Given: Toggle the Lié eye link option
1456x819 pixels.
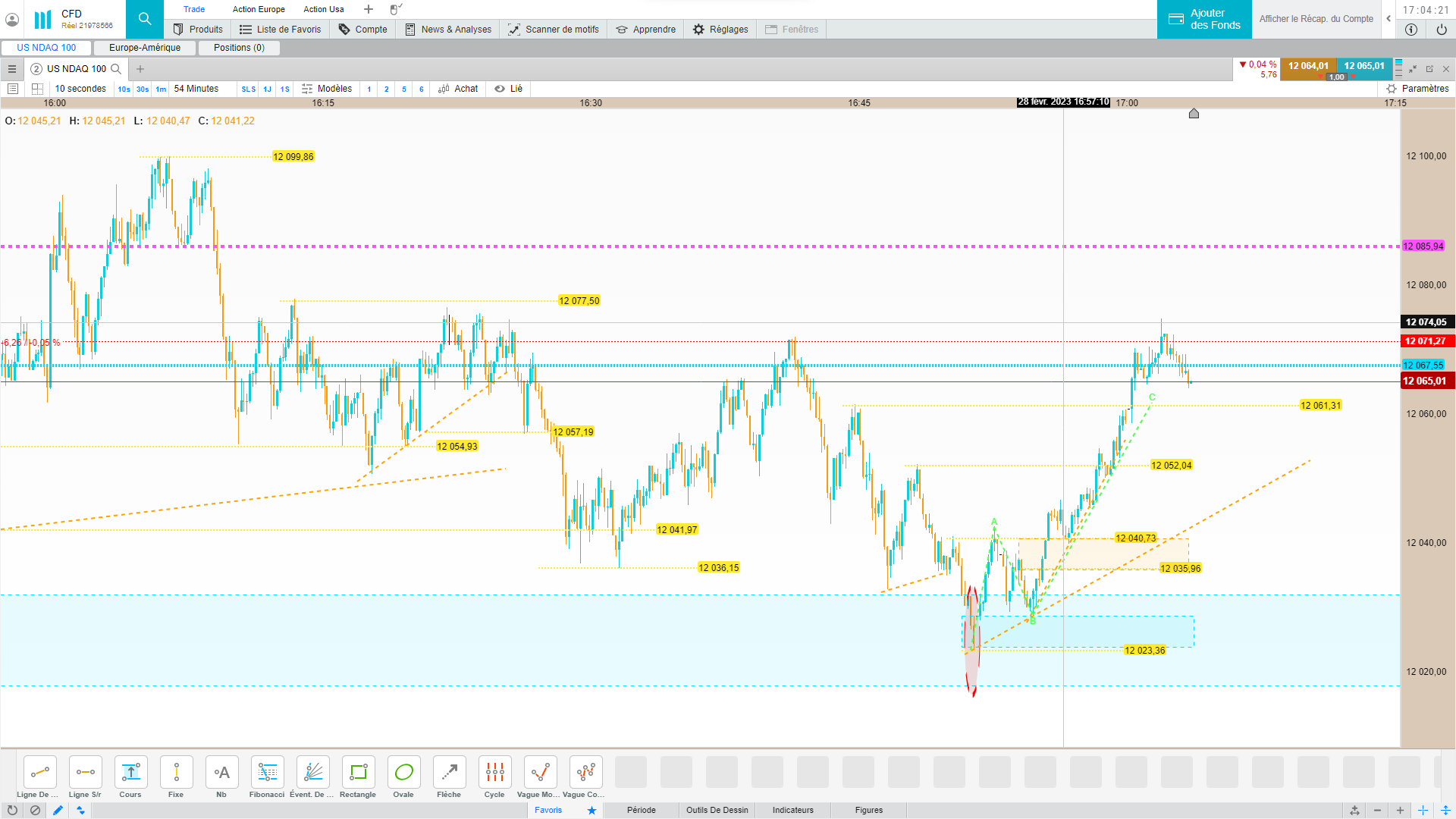Looking at the screenshot, I should coord(509,89).
